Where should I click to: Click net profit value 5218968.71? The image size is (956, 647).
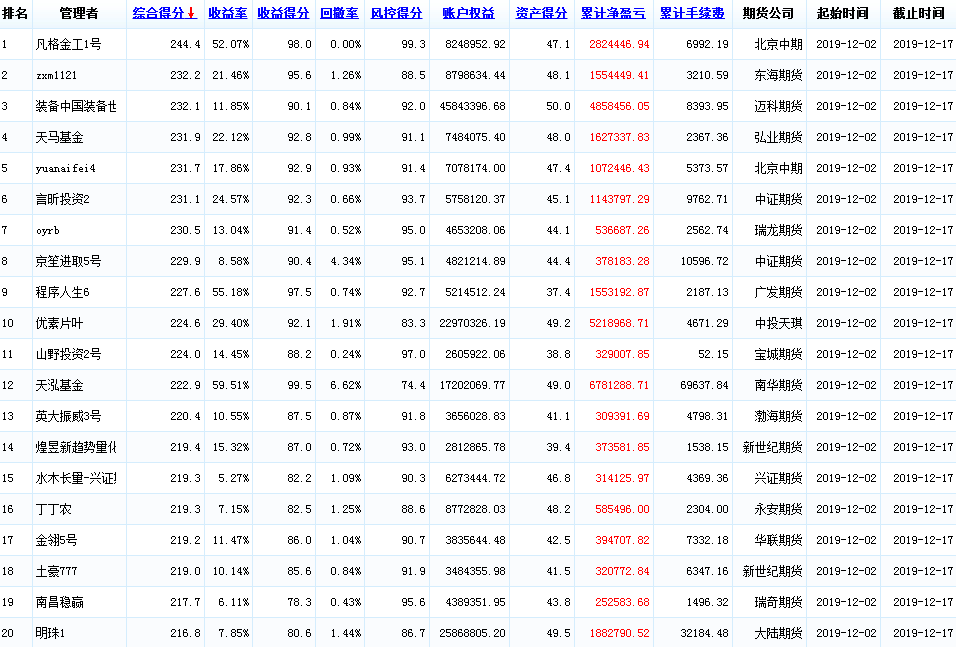pos(619,323)
